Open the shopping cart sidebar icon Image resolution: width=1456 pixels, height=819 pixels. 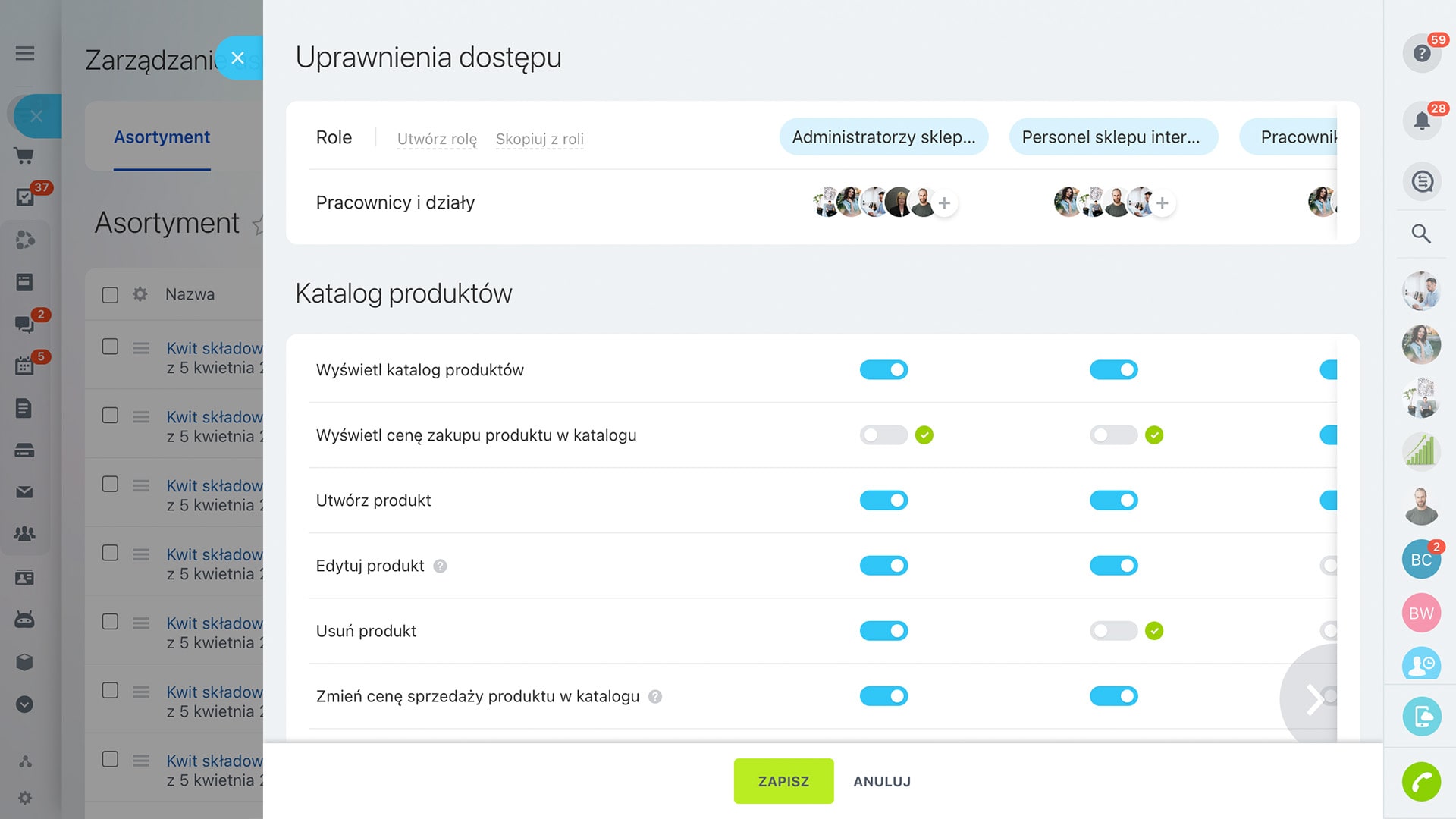pos(24,156)
